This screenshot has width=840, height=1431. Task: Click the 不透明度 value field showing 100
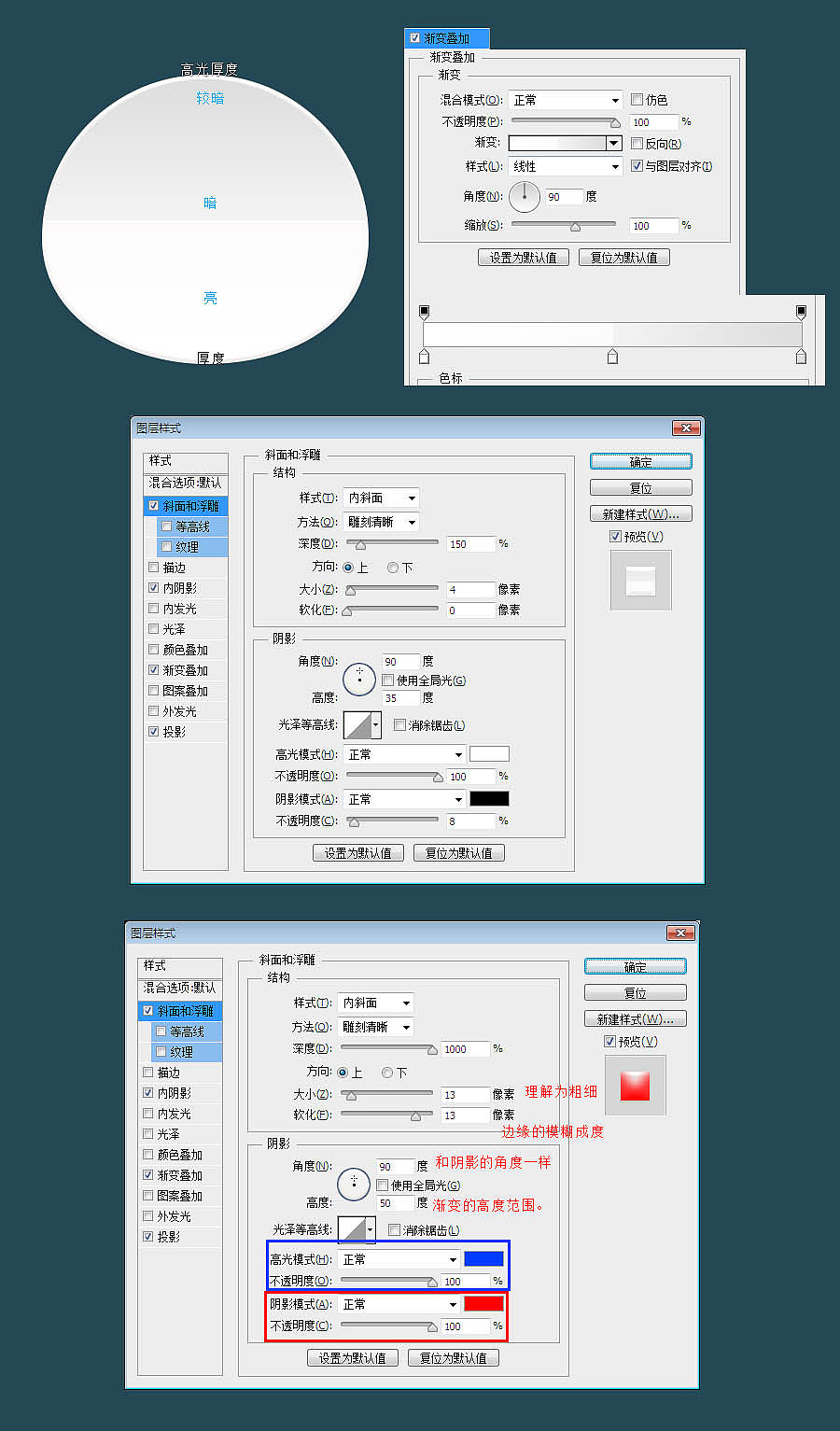pos(653,121)
